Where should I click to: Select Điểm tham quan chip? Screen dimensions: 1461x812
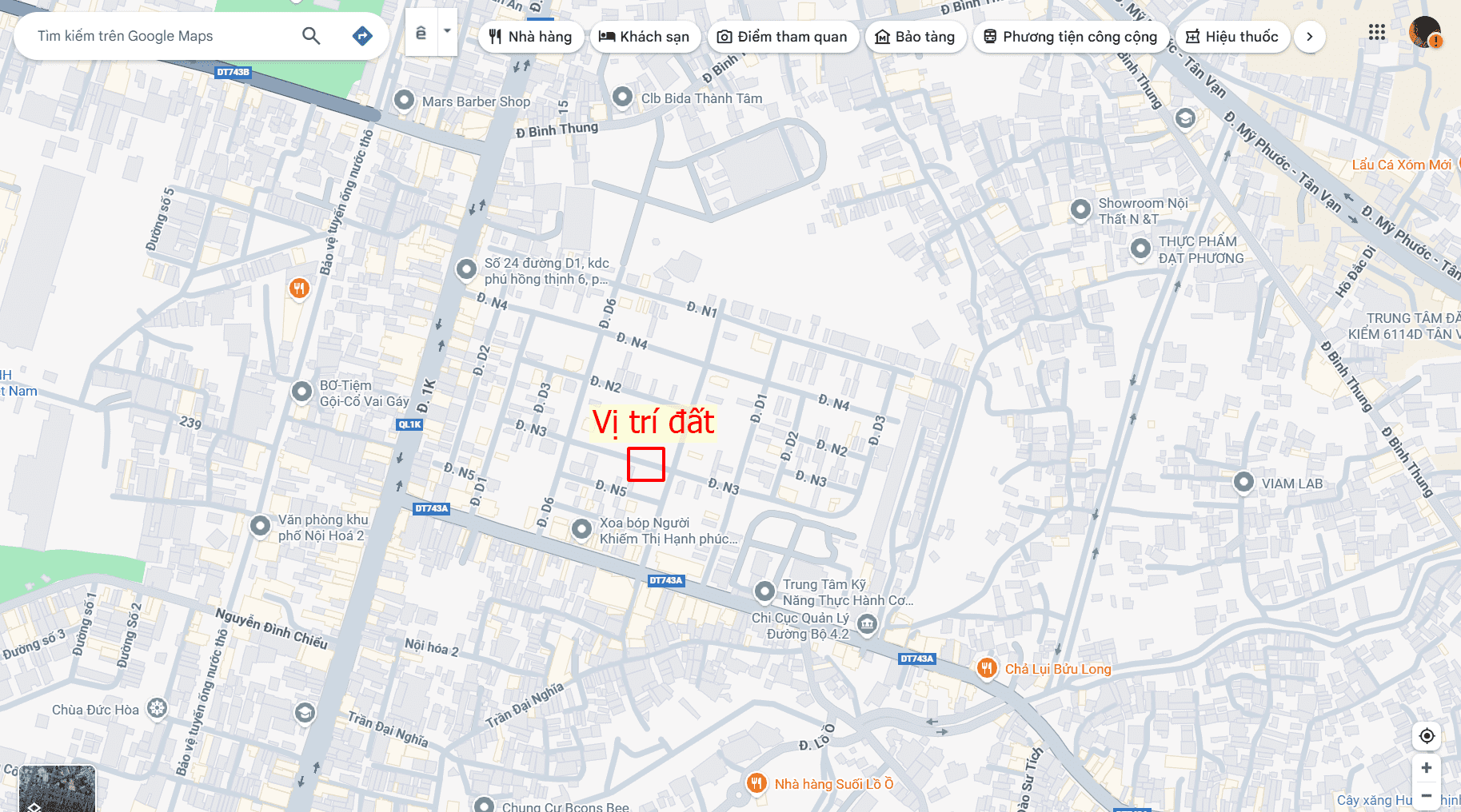pos(784,37)
